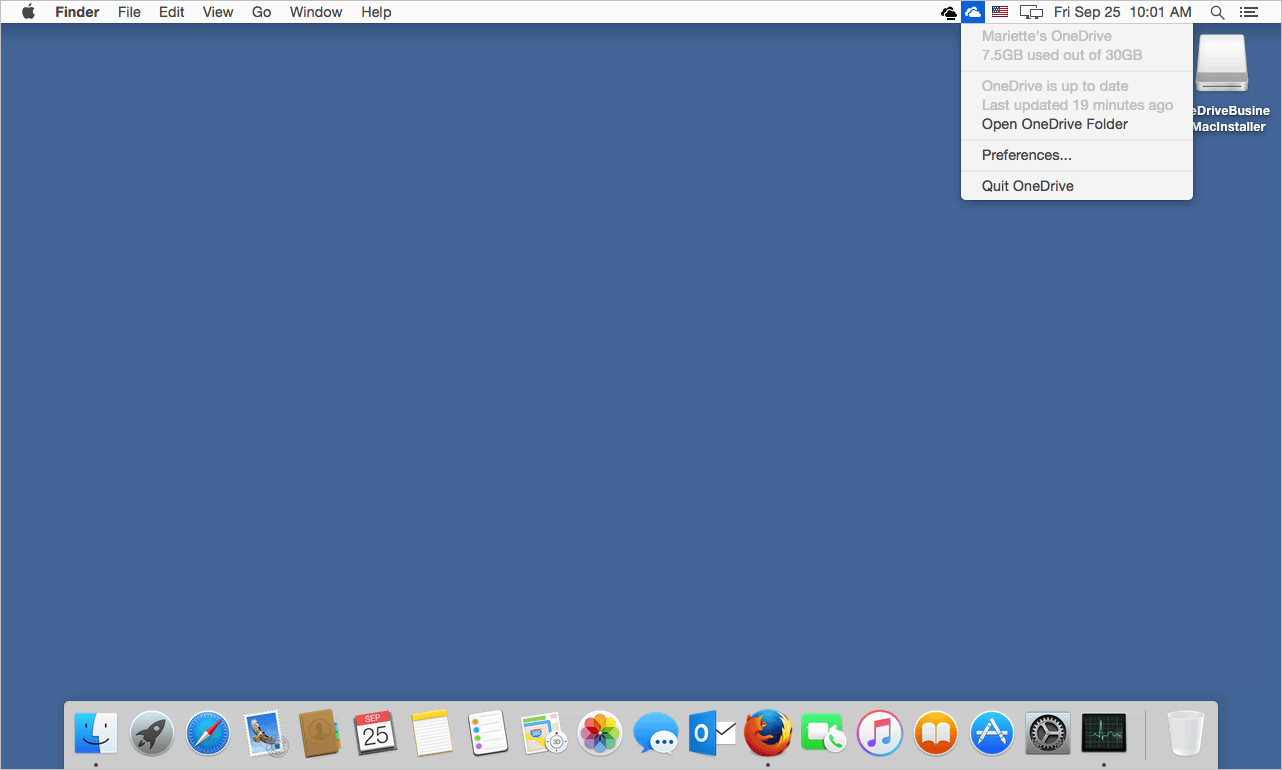Open Messages speech bubble icon
Viewport: 1282px width, 770px height.
(657, 733)
